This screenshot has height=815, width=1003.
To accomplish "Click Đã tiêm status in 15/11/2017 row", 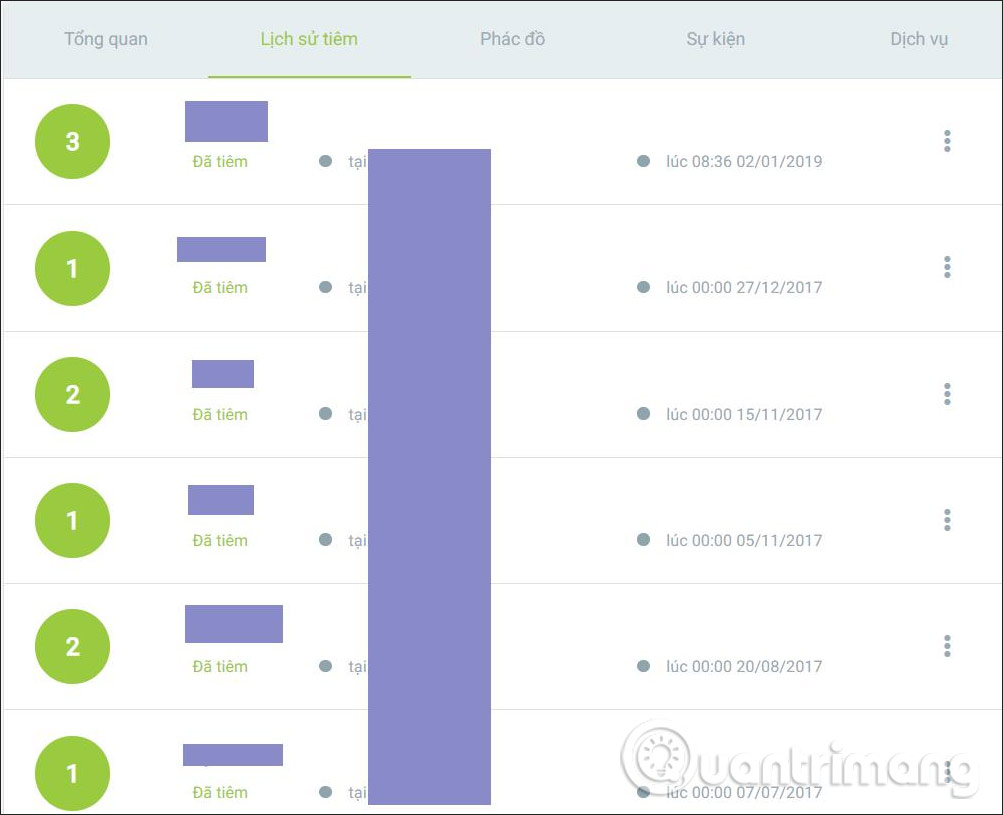I will [x=220, y=414].
